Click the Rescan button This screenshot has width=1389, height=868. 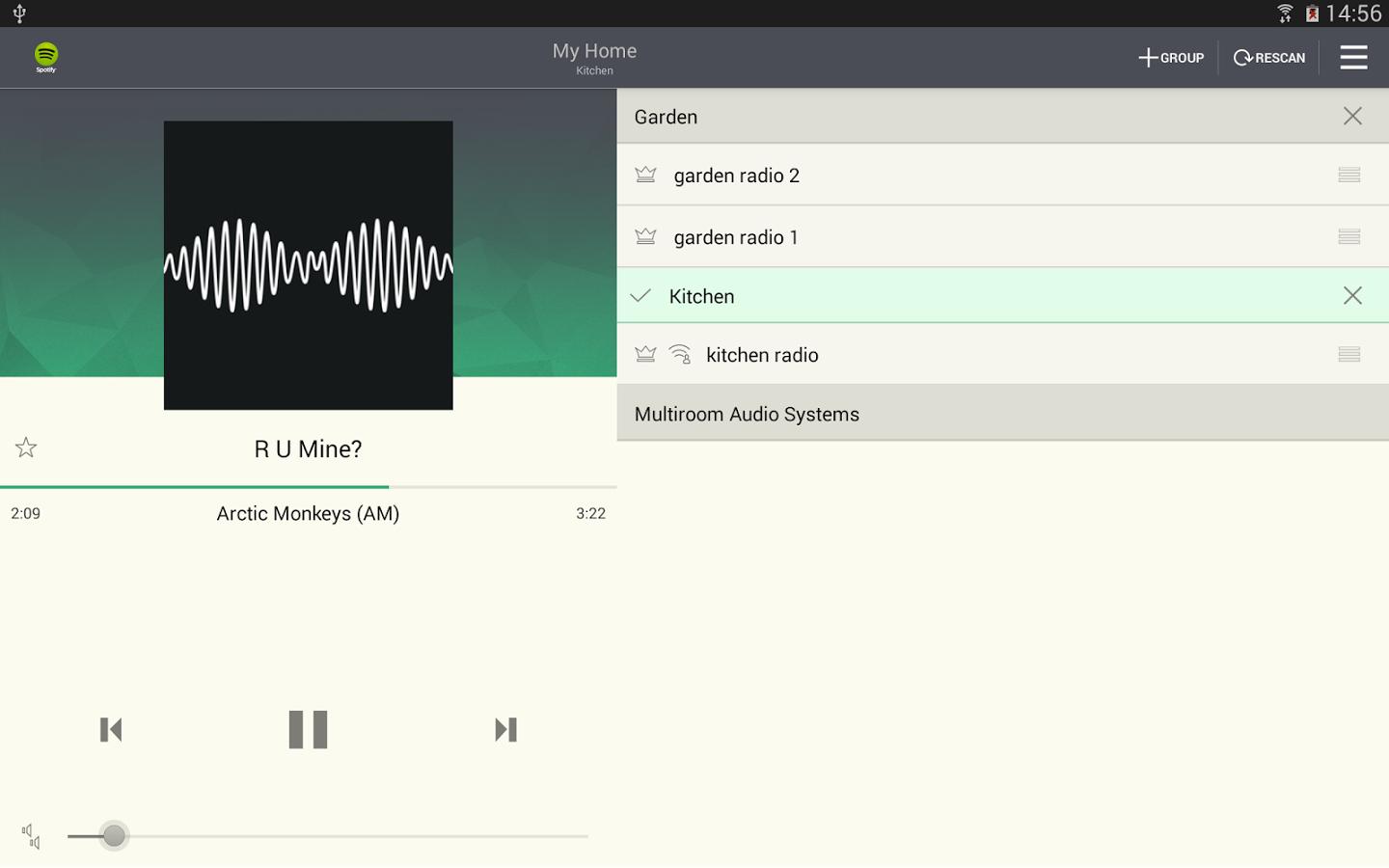1268,58
